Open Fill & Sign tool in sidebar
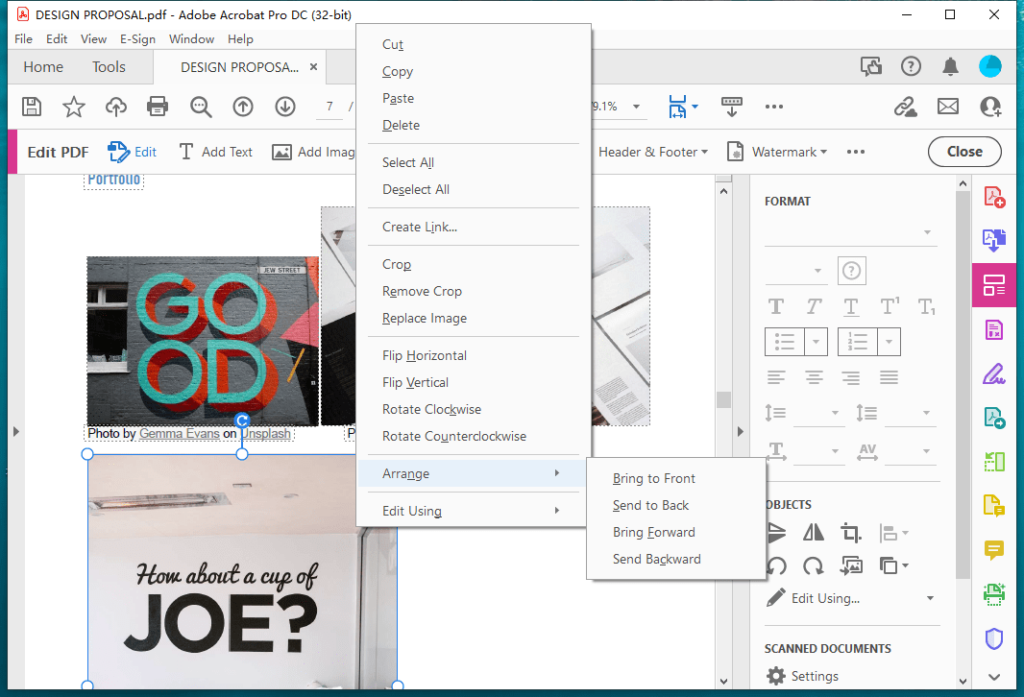Image resolution: width=1024 pixels, height=697 pixels. click(x=994, y=374)
